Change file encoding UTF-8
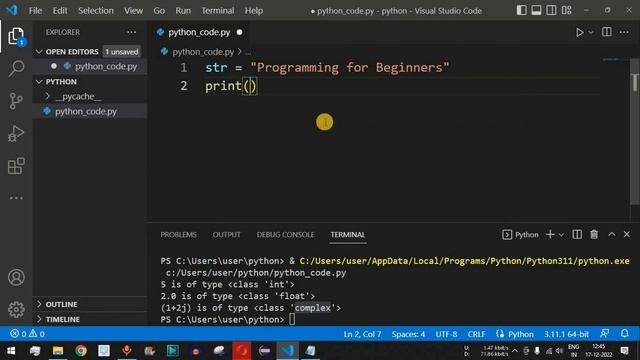The image size is (640, 360). click(x=446, y=334)
